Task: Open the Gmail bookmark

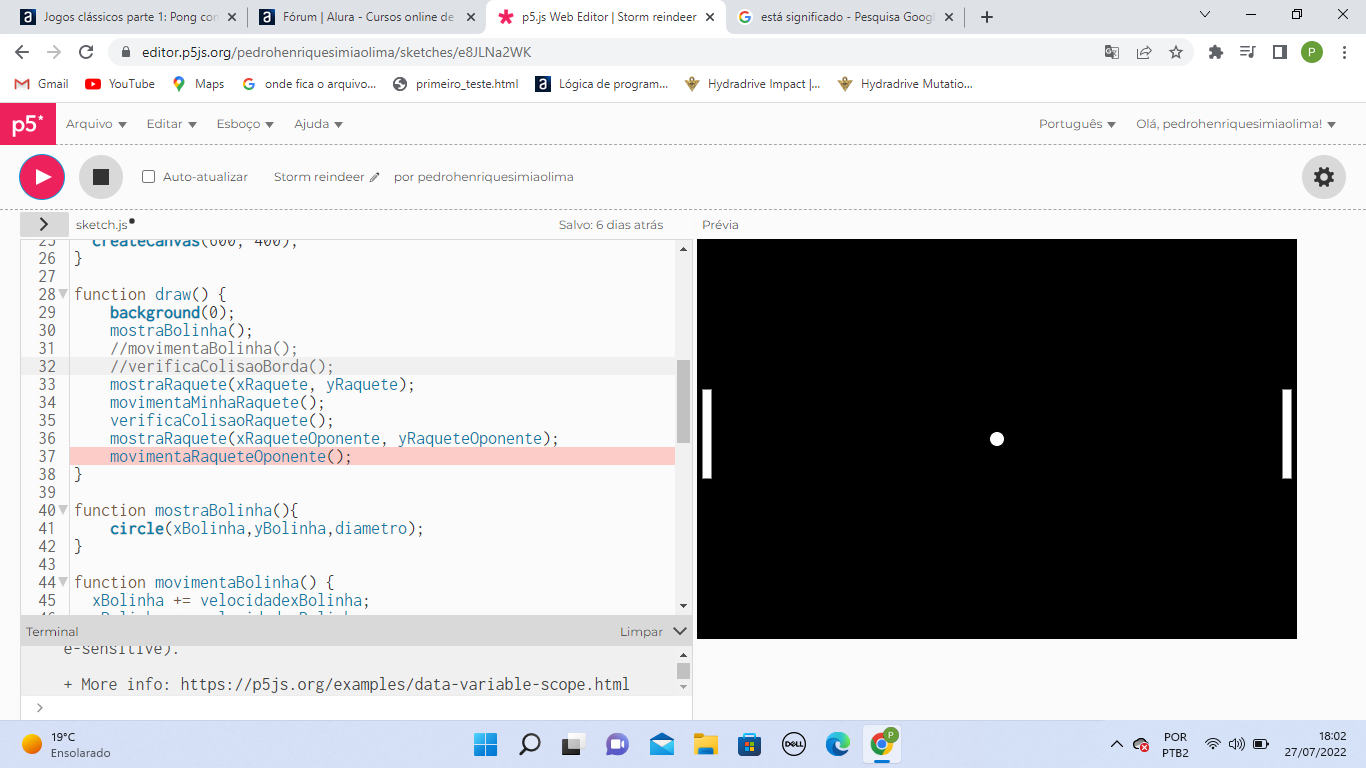Action: [42, 84]
